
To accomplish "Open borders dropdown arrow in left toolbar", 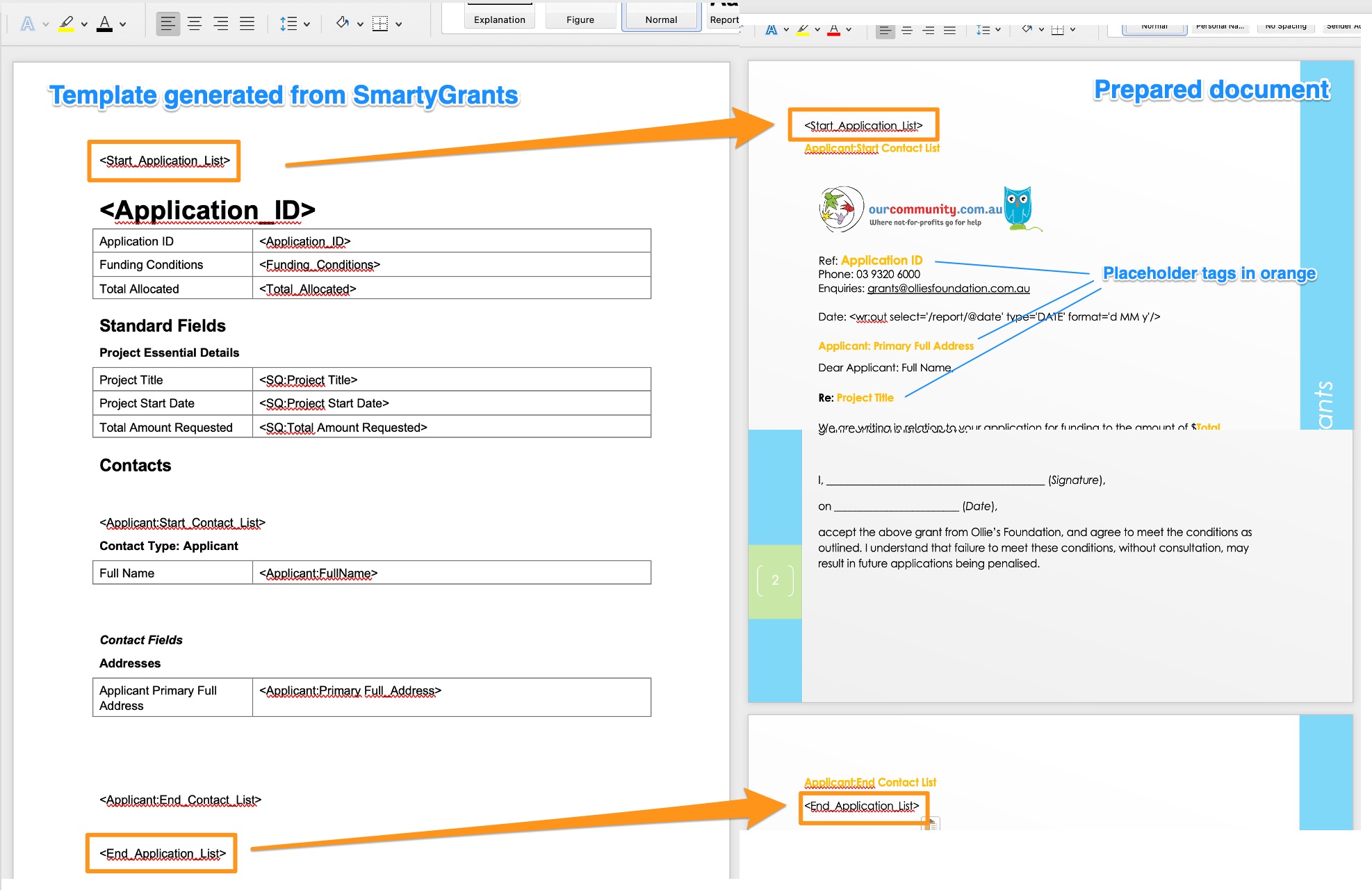I will (x=399, y=24).
